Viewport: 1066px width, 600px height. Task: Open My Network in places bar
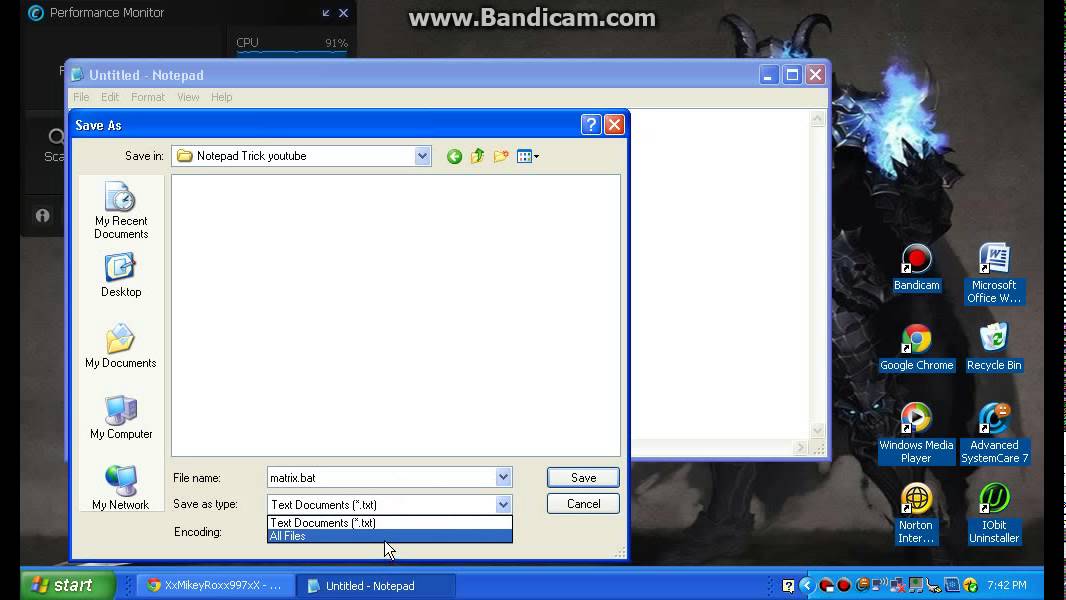120,487
